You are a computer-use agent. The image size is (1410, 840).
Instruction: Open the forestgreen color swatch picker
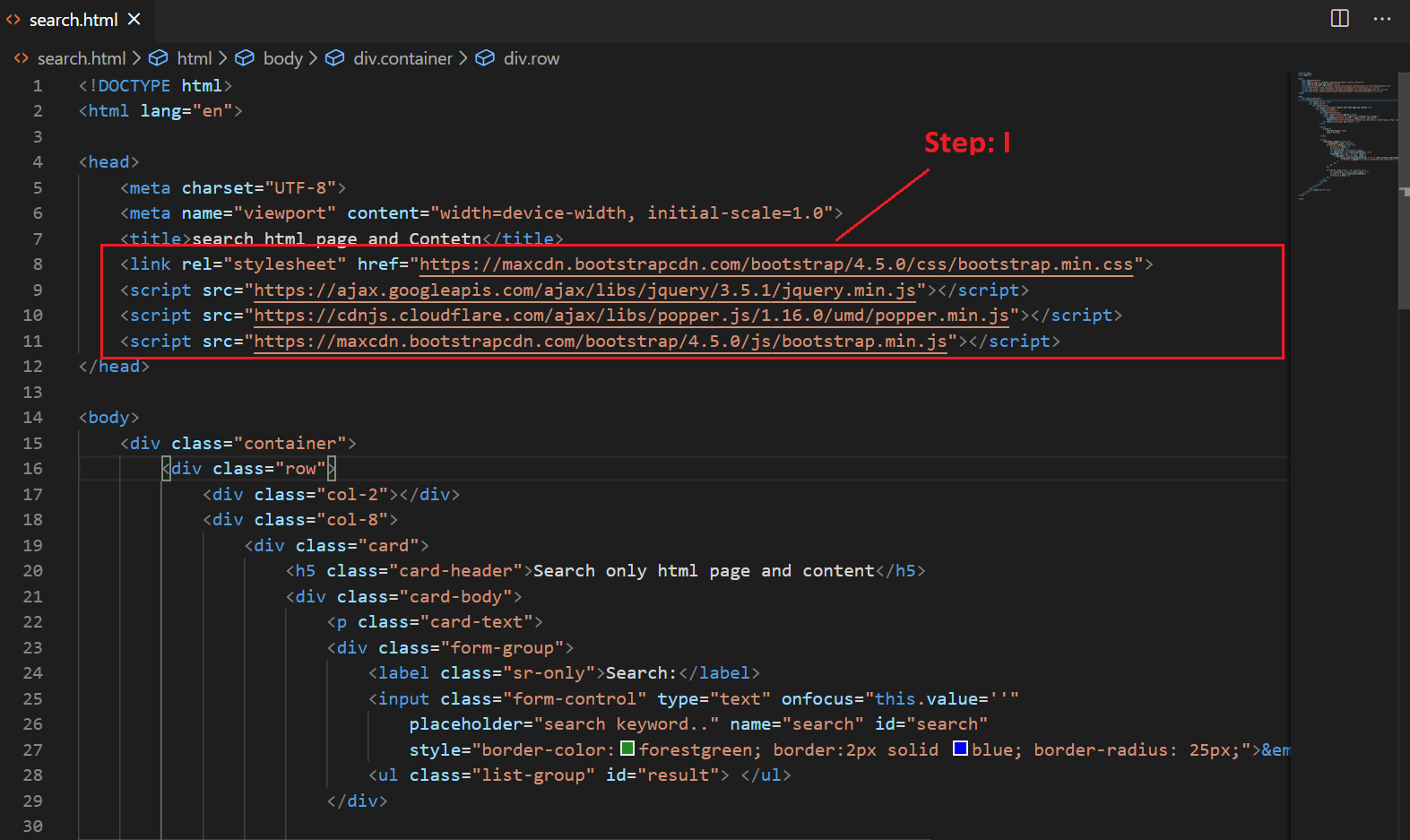coord(627,749)
